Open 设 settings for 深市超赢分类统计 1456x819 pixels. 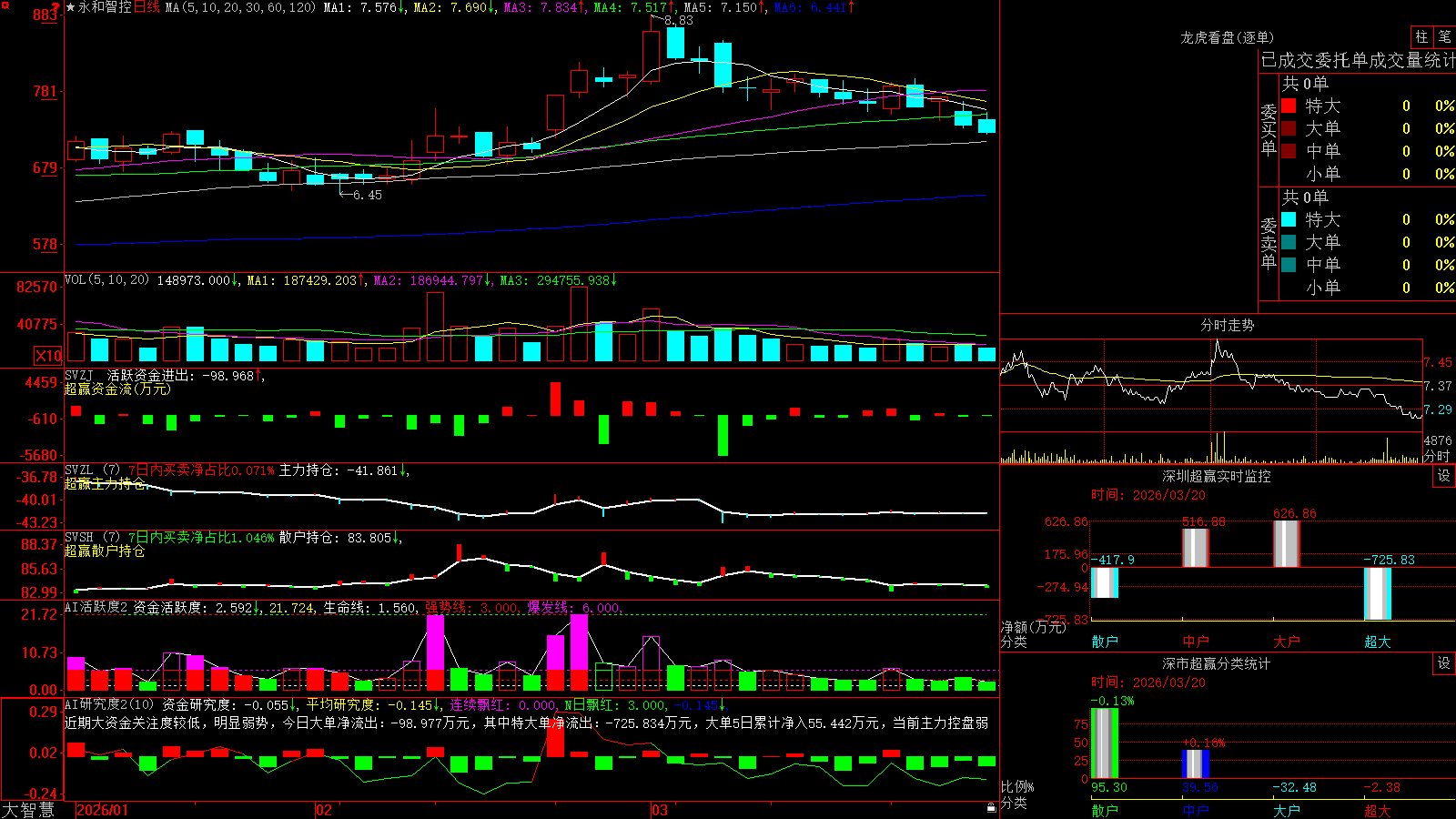coord(1444,663)
